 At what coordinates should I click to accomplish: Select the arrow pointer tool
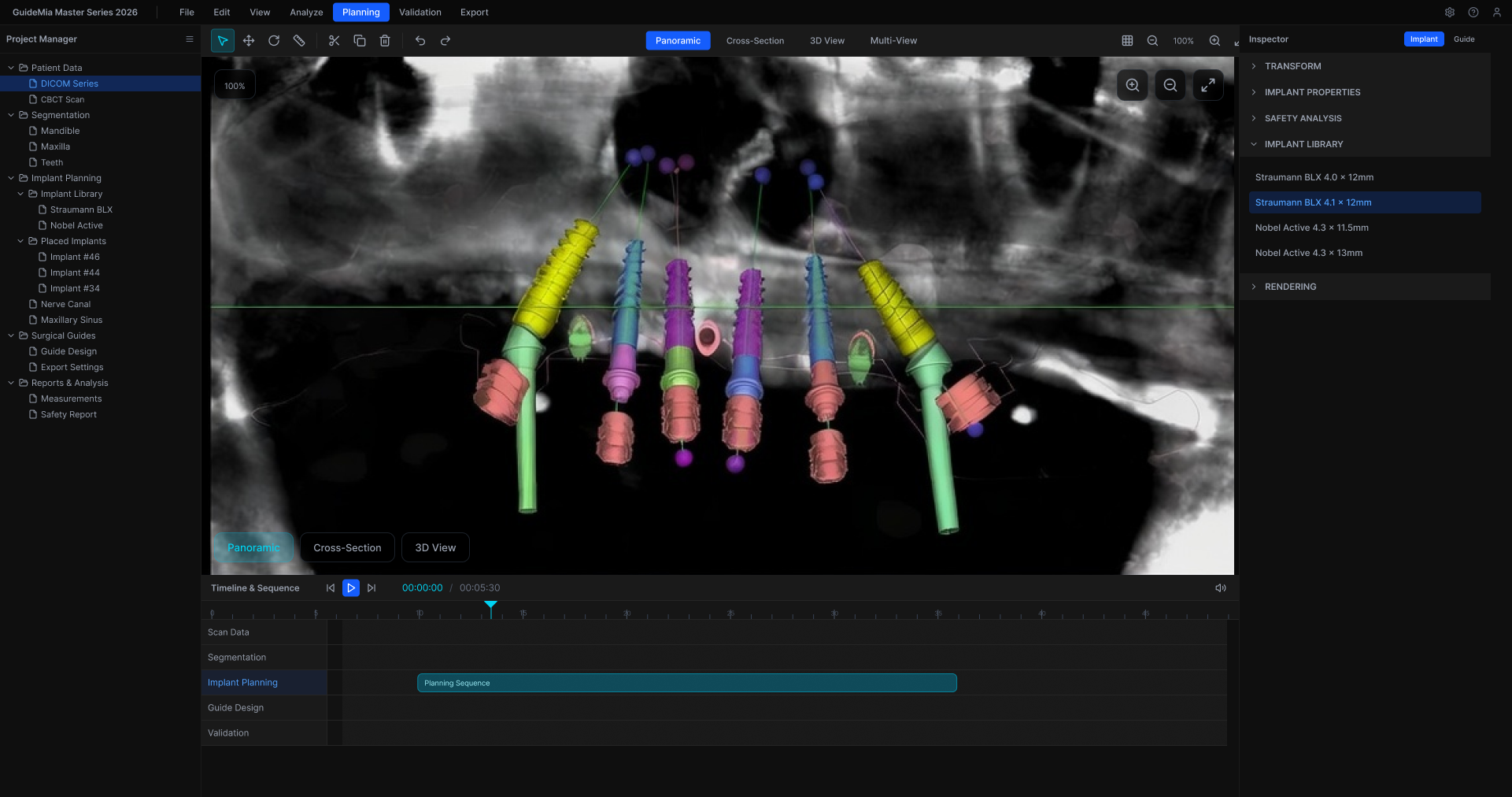pyautogui.click(x=223, y=41)
